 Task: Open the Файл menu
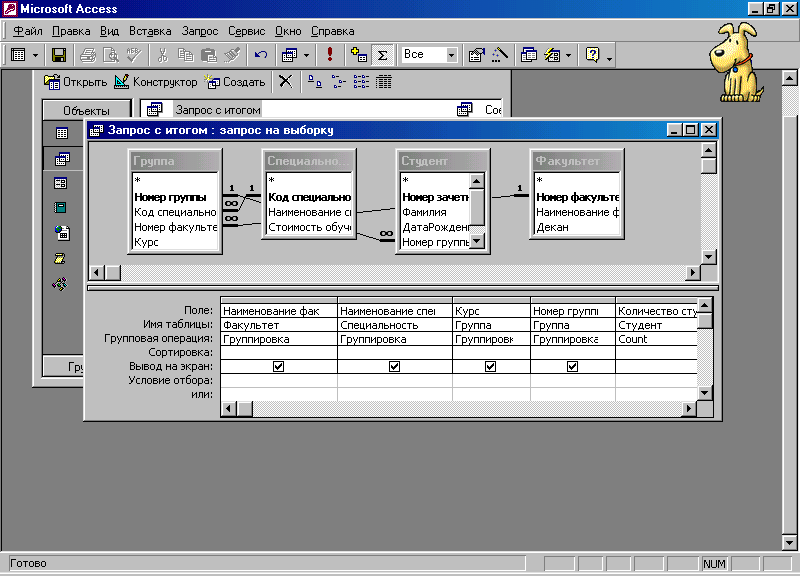(x=28, y=31)
